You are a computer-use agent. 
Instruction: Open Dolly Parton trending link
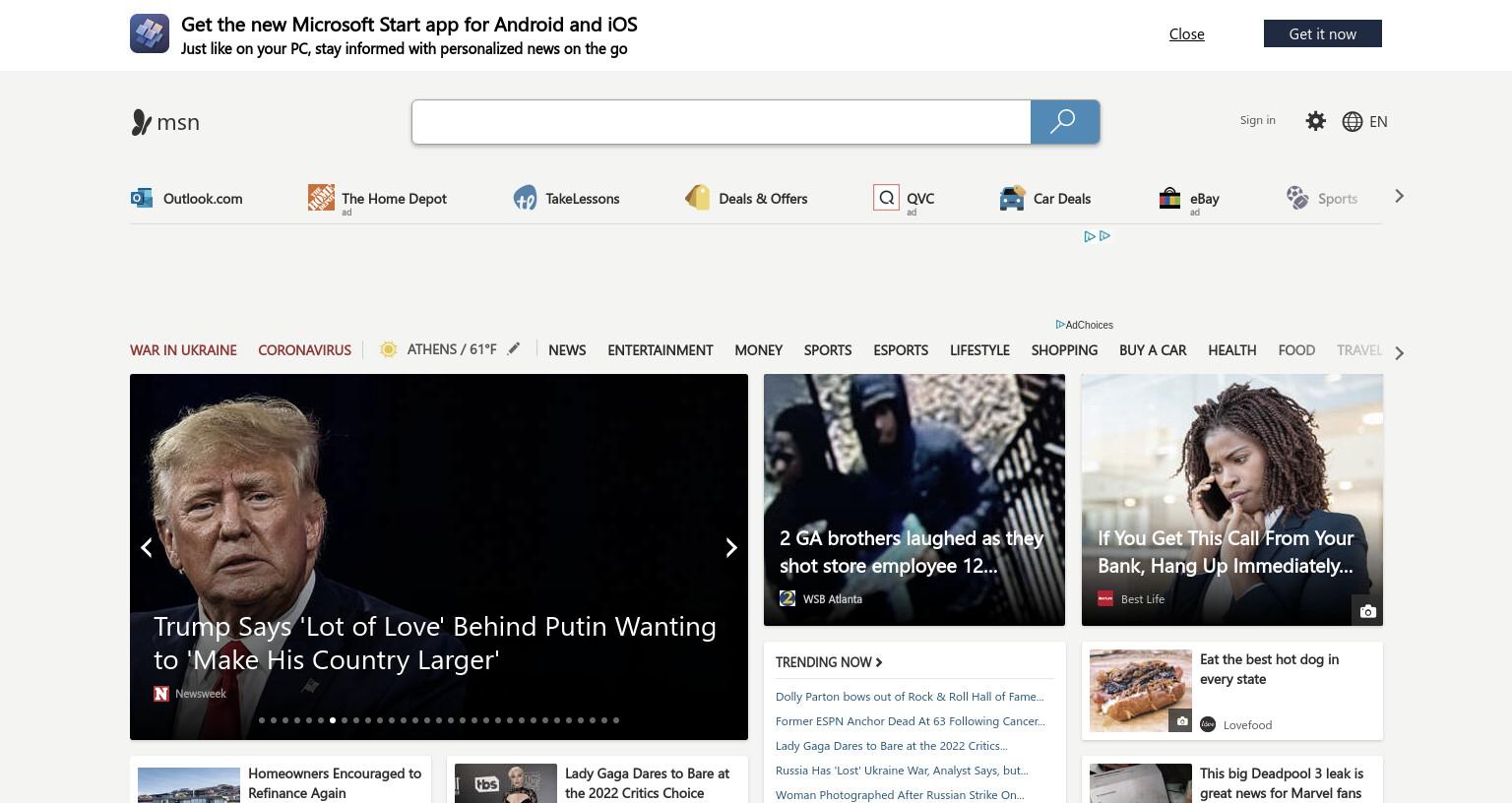click(x=910, y=696)
